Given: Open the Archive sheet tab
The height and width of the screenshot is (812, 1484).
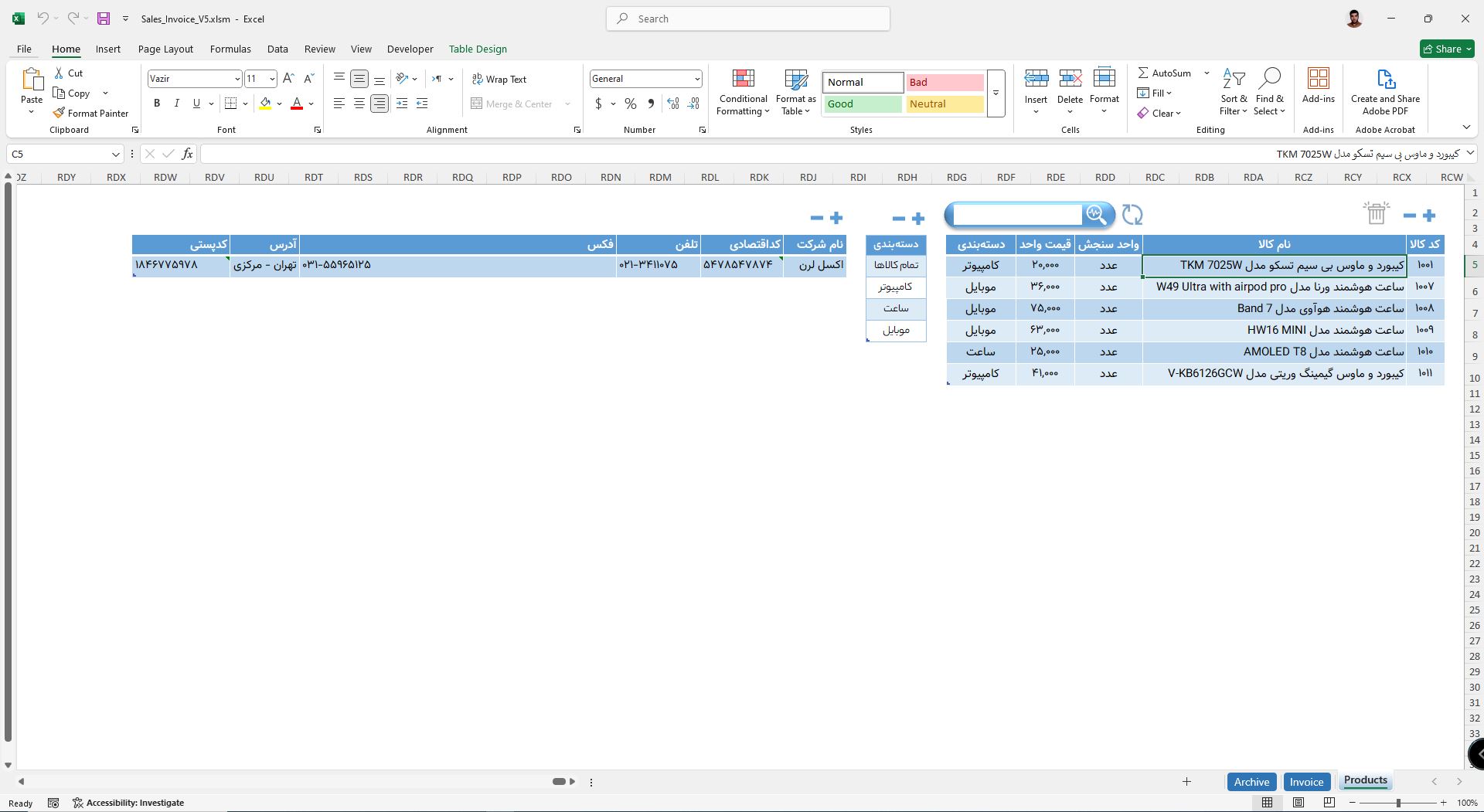Looking at the screenshot, I should pyautogui.click(x=1251, y=782).
